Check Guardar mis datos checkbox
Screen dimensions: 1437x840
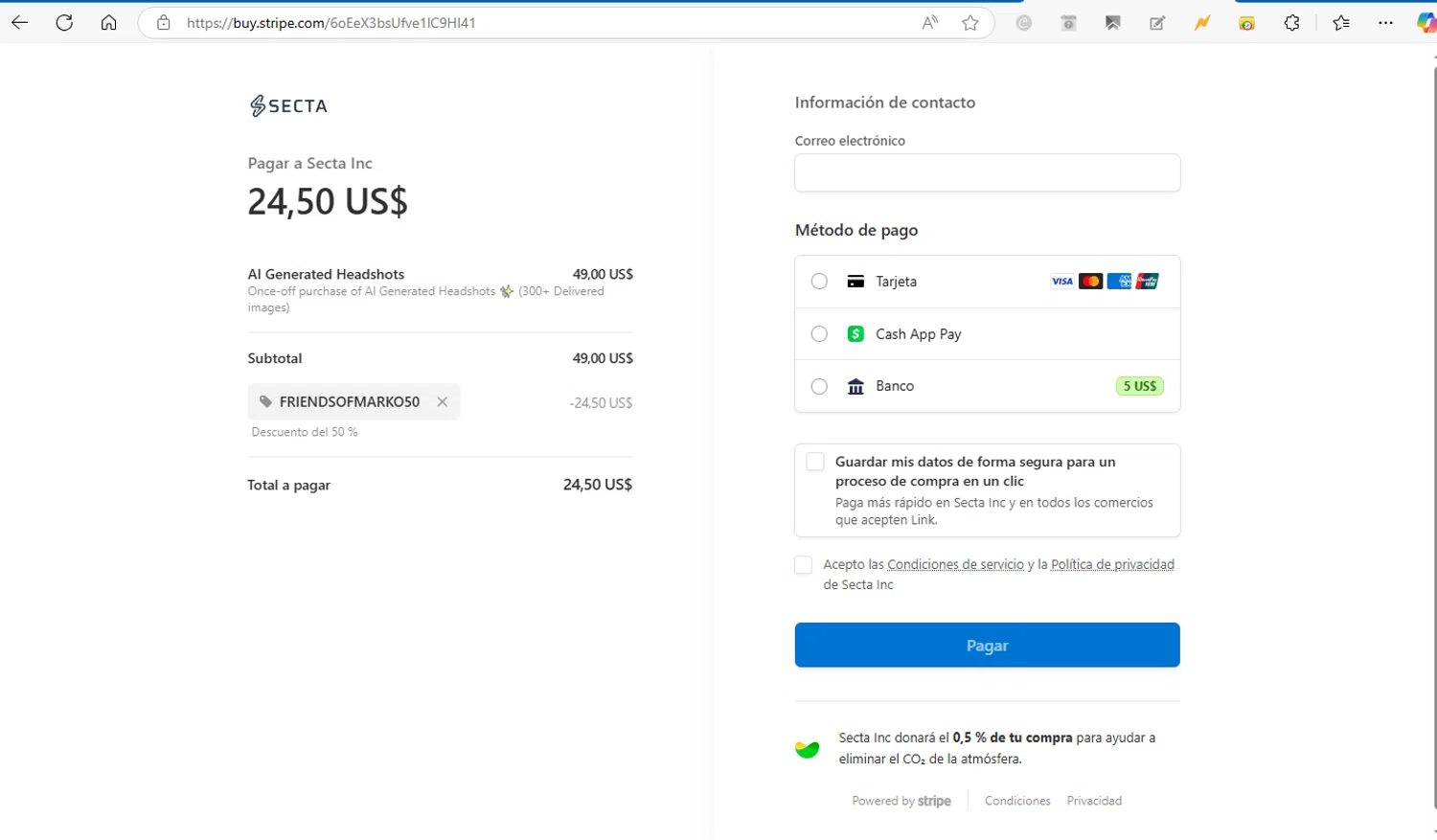point(815,462)
